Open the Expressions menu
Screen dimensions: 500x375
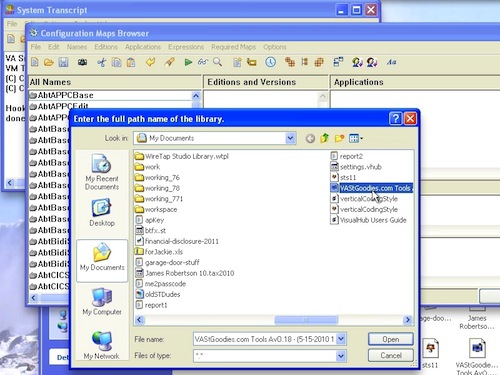(186, 47)
